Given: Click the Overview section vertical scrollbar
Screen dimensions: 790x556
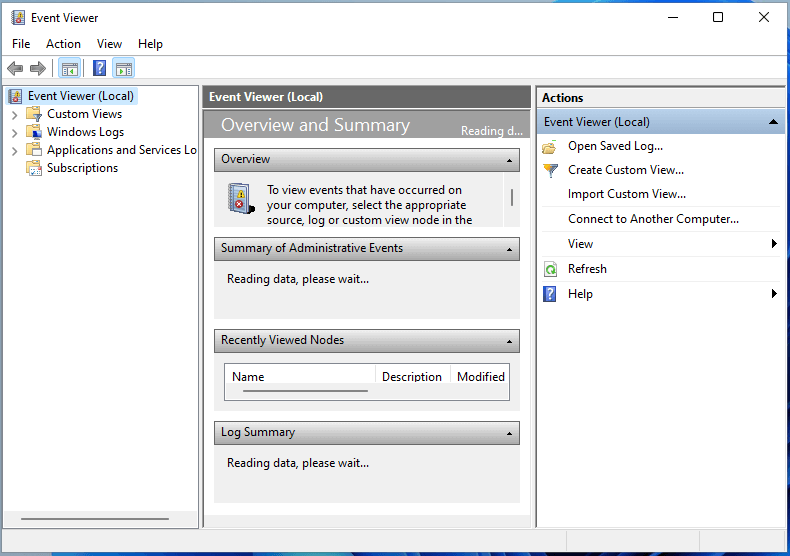Looking at the screenshot, I should point(512,199).
